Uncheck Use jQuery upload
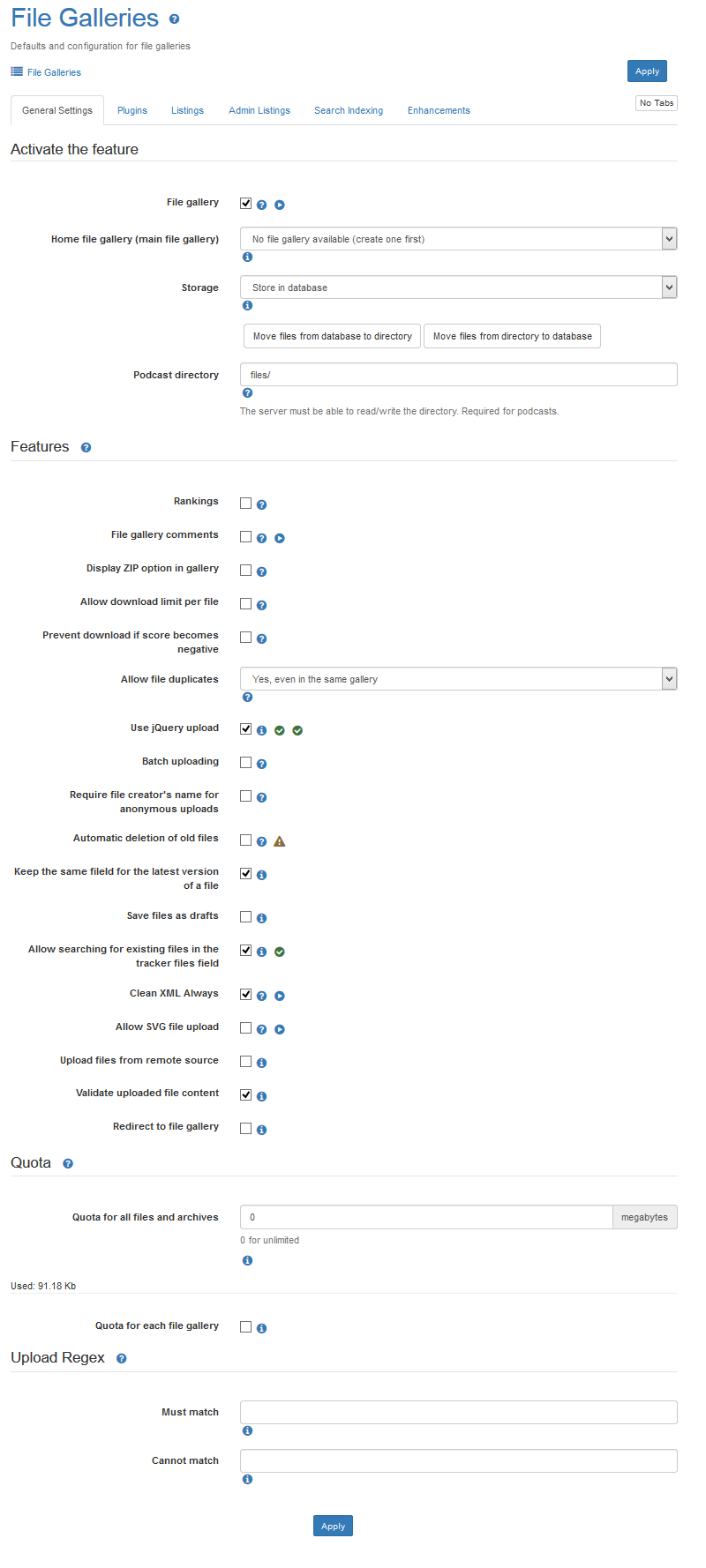The height and width of the screenshot is (1568, 706). [246, 729]
